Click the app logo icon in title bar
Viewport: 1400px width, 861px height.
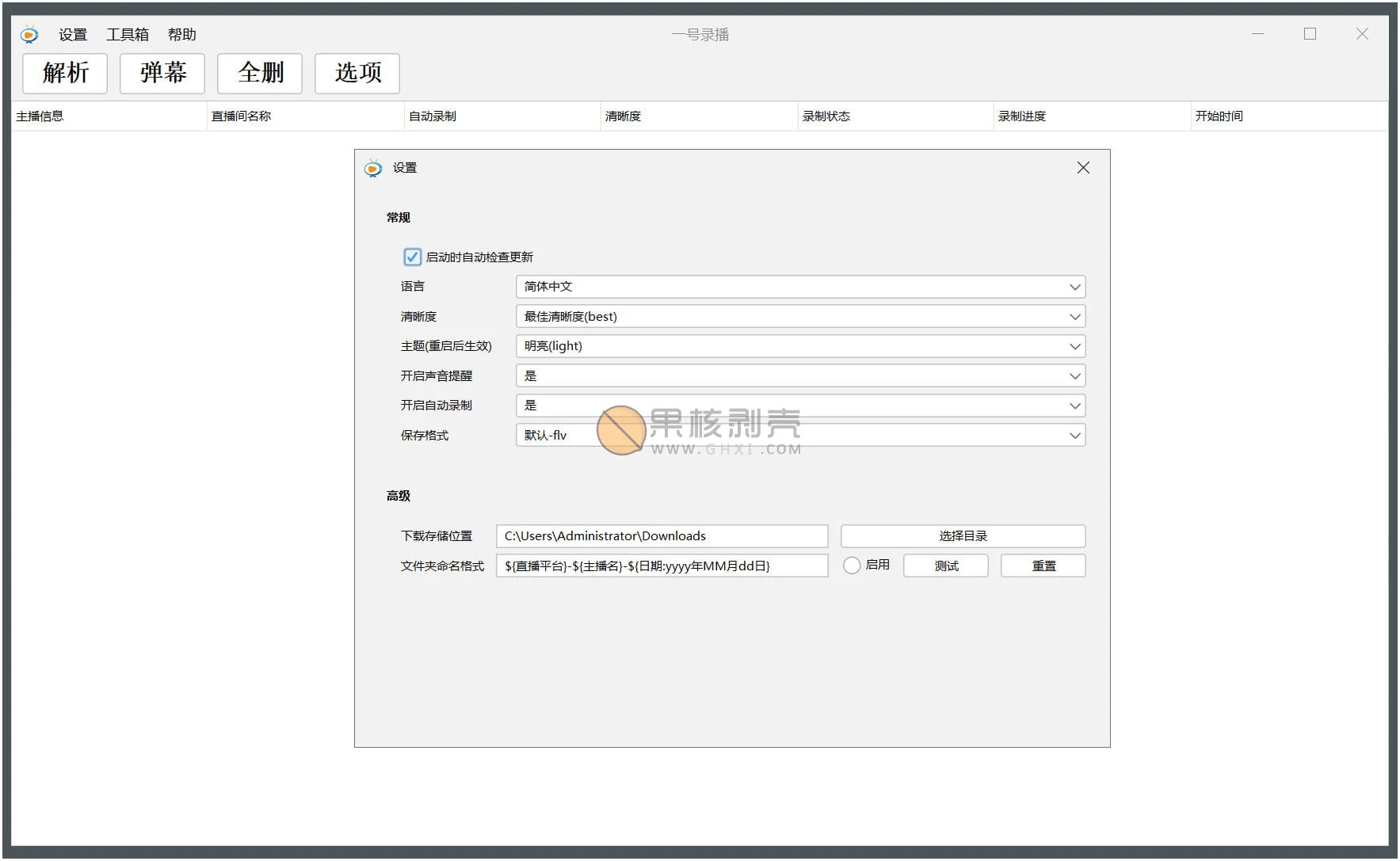coord(29,35)
